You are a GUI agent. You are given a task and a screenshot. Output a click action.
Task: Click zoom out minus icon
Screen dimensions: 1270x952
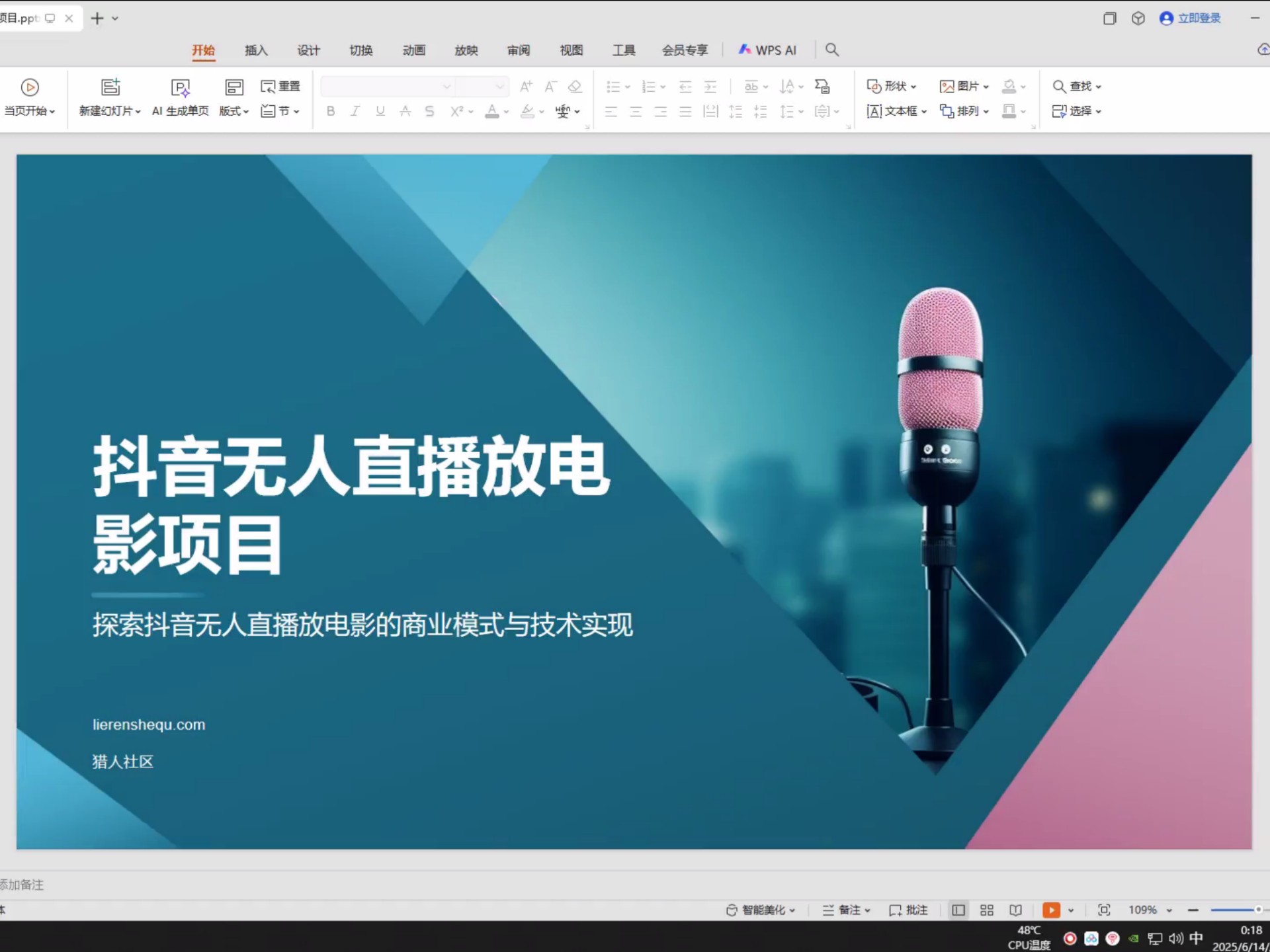(1193, 910)
